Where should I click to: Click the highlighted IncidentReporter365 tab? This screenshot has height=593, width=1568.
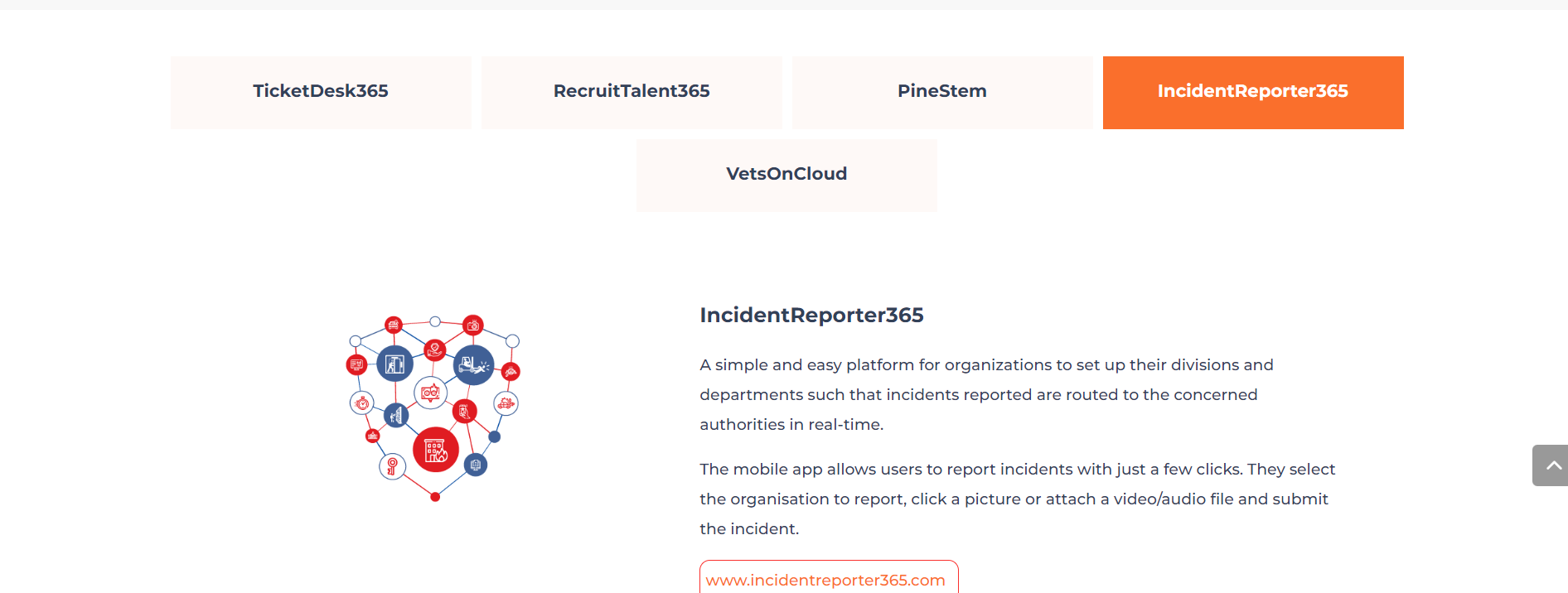[x=1252, y=92]
